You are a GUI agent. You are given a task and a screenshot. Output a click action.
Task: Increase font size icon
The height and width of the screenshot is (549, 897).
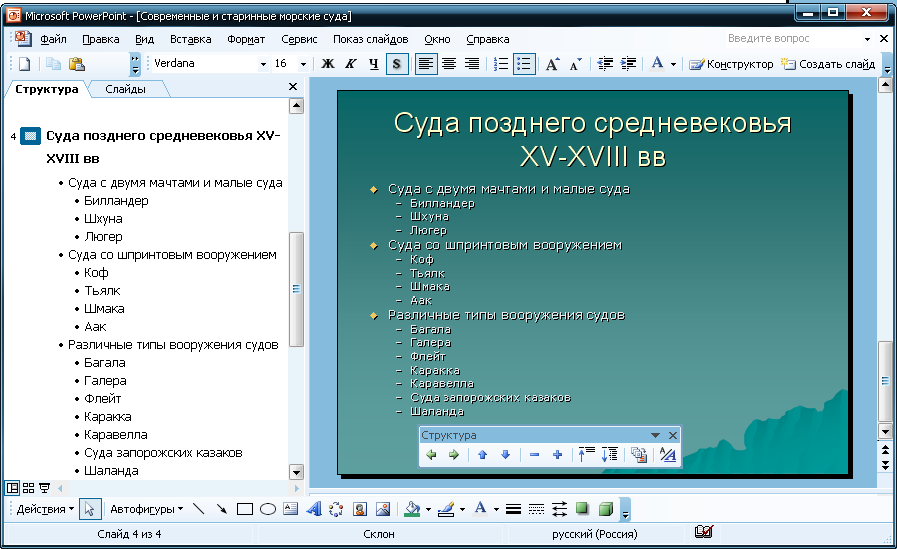point(553,63)
